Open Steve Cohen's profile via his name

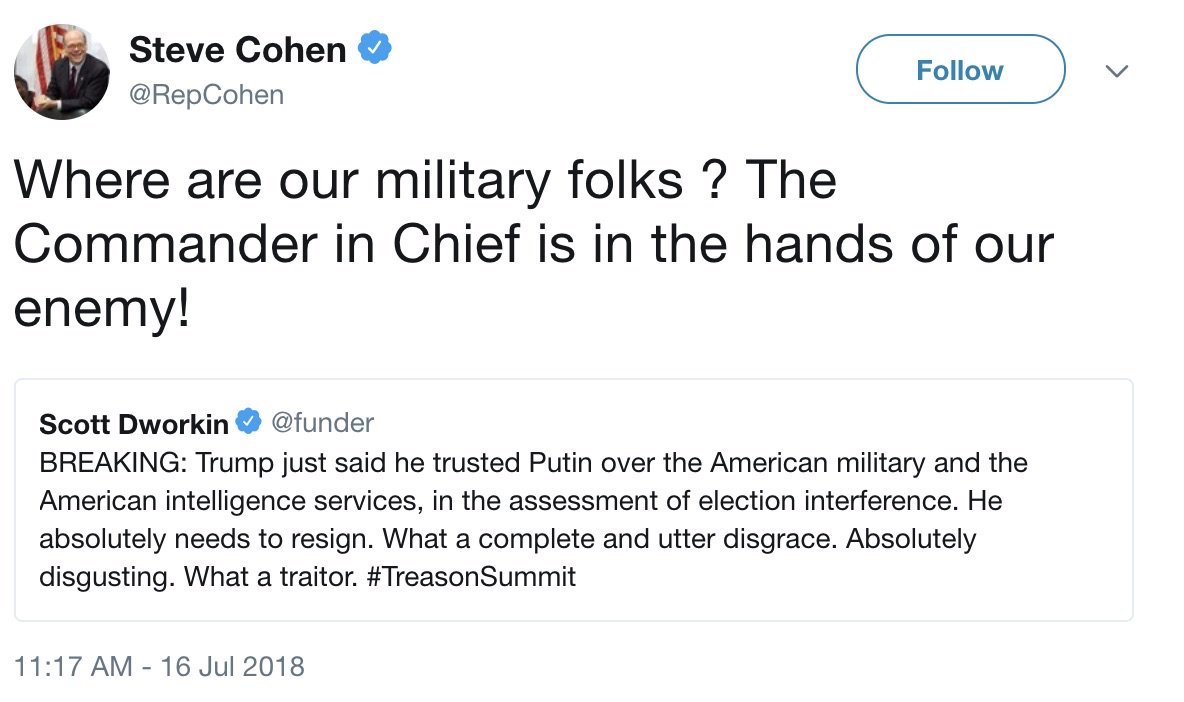(236, 50)
